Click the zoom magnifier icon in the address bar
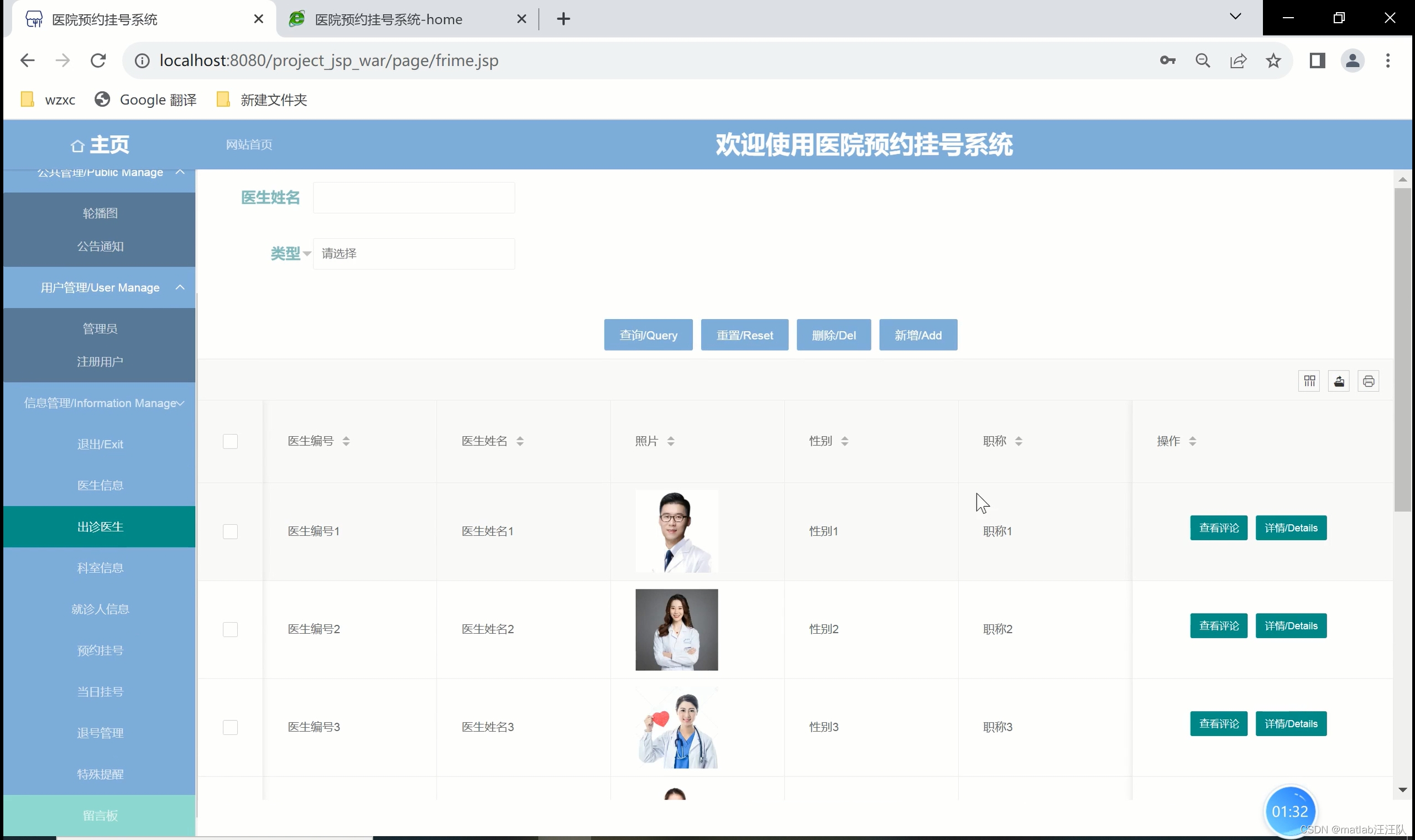 (1203, 61)
